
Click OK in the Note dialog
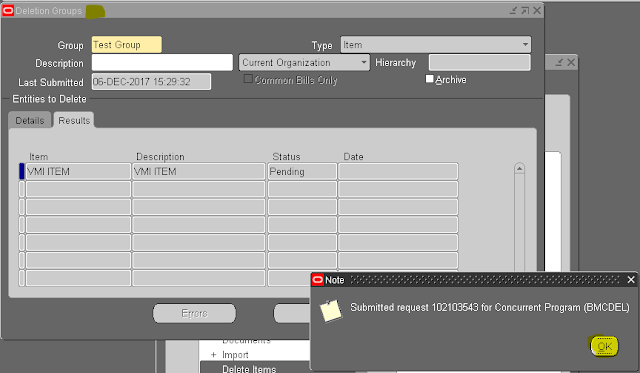pos(604,346)
